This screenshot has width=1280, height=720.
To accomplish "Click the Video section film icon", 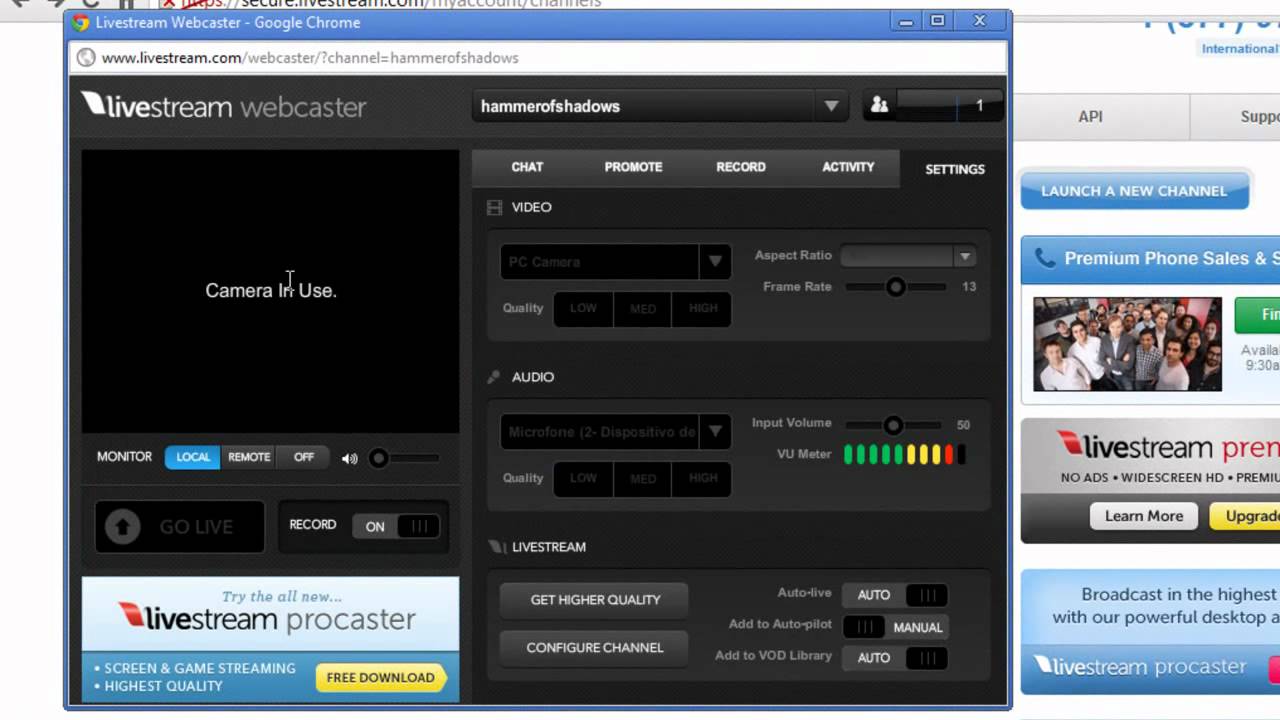I will [494, 208].
